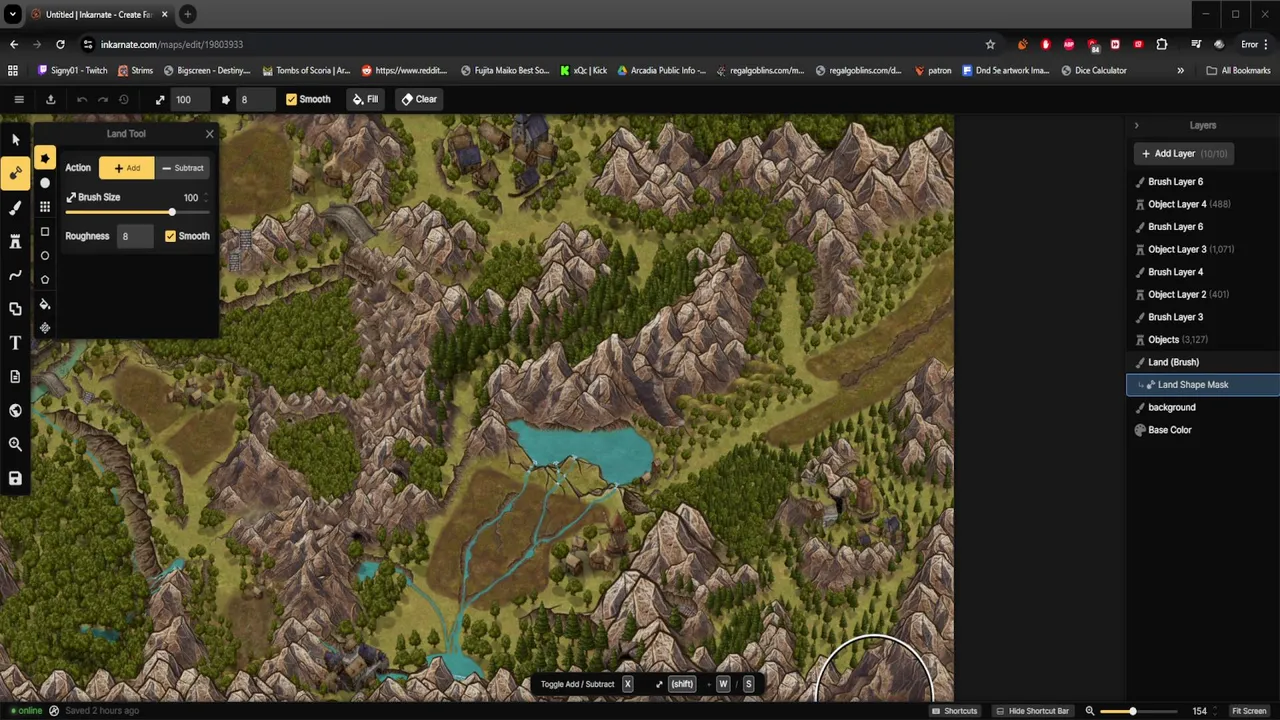Select the topmost Brush Layer 6

(1203, 182)
